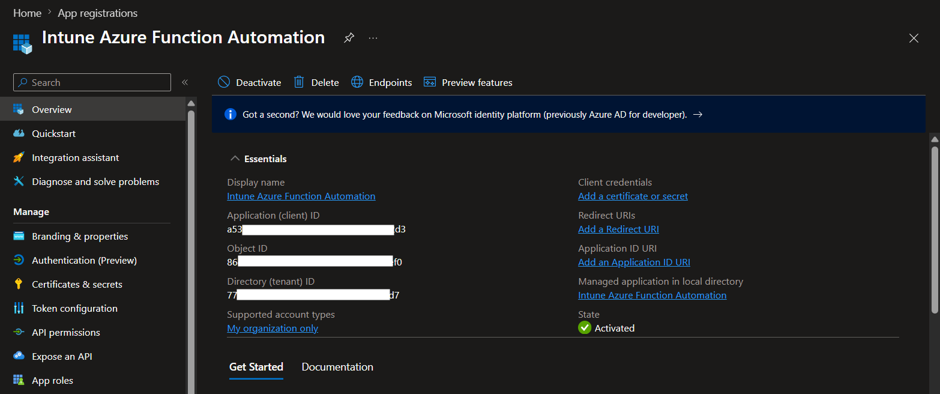Viewport: 940px width, 394px height.
Task: Click the sidebar Search box
Action: [92, 82]
